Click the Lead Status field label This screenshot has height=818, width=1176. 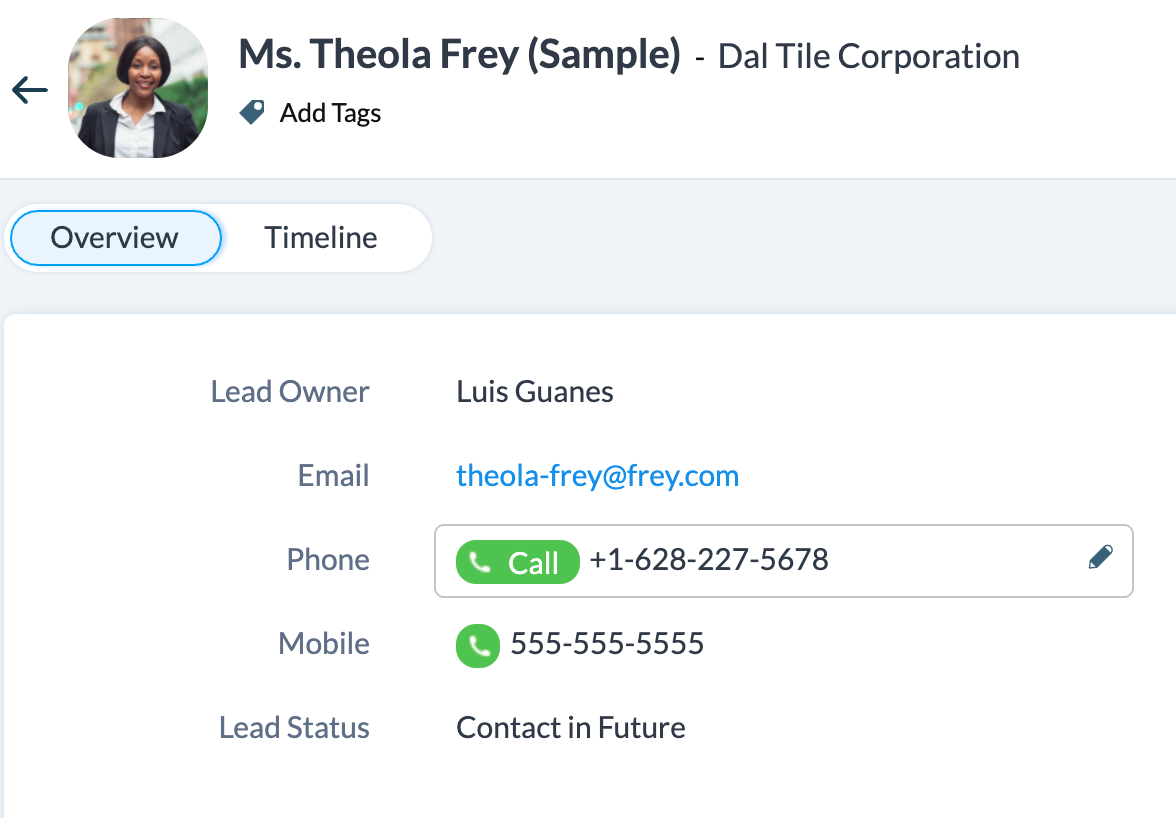pyautogui.click(x=294, y=728)
